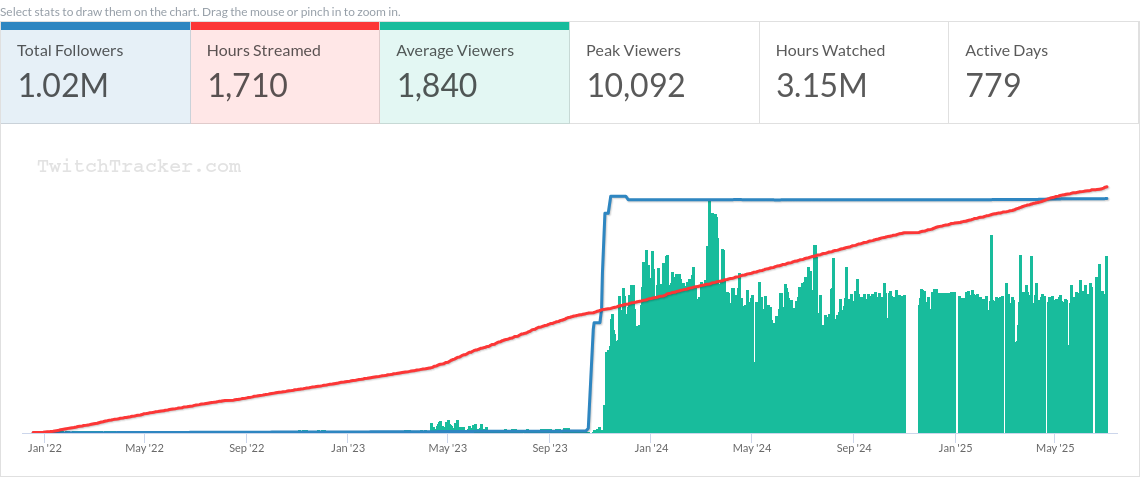1140x477 pixels.
Task: Click the Jan '23 axis label
Action: (x=348, y=449)
